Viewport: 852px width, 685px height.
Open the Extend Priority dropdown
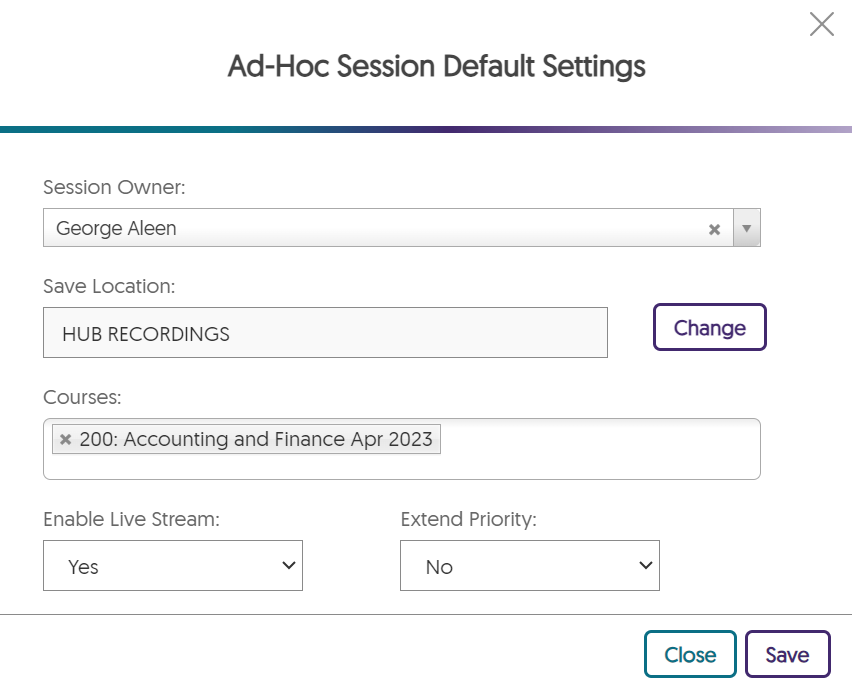coord(530,566)
